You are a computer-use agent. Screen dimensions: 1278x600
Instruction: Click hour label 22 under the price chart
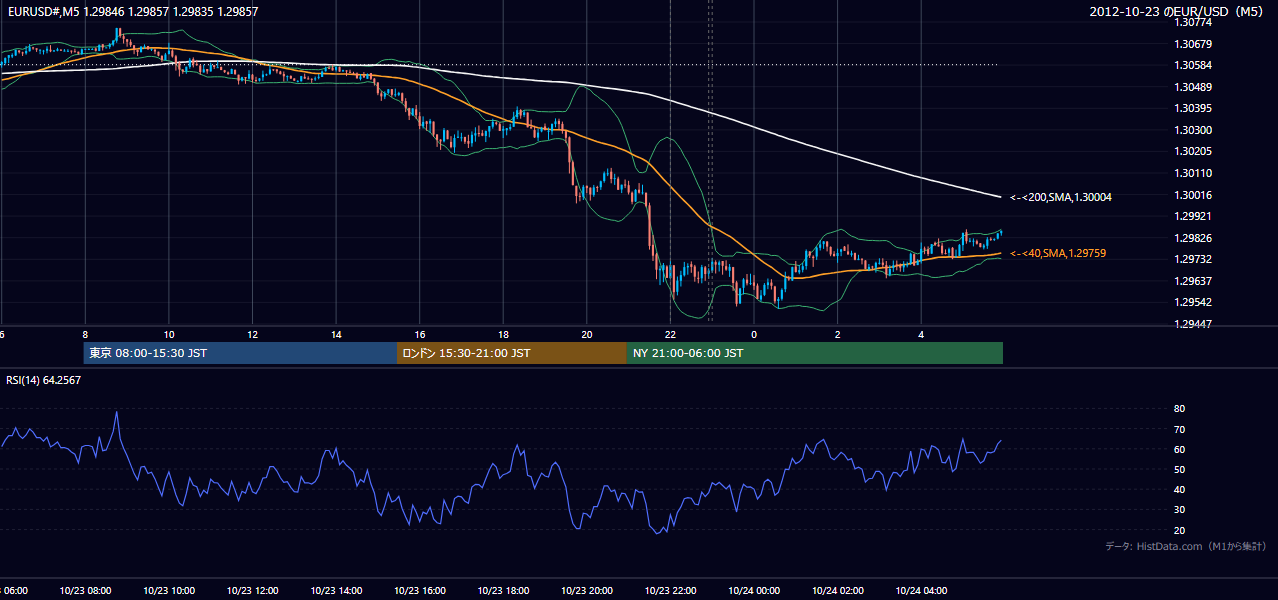click(671, 334)
